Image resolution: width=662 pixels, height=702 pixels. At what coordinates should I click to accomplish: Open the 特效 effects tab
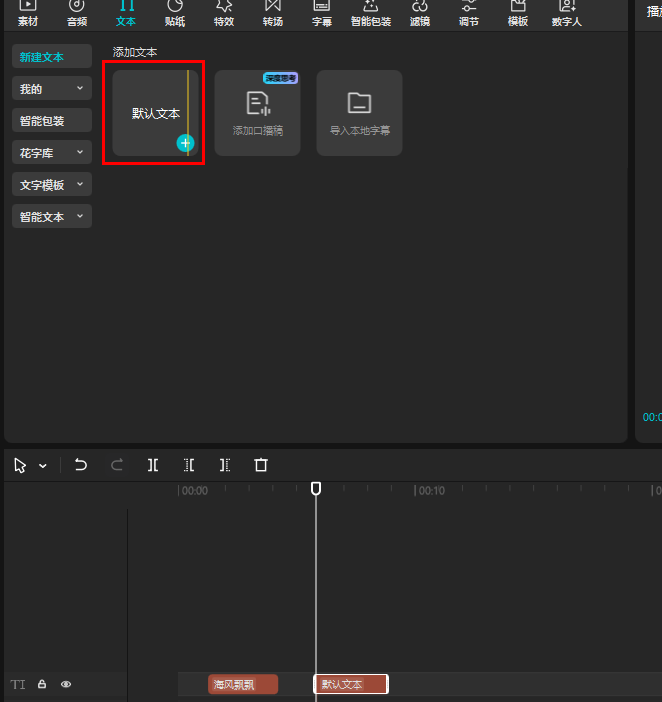(x=224, y=13)
